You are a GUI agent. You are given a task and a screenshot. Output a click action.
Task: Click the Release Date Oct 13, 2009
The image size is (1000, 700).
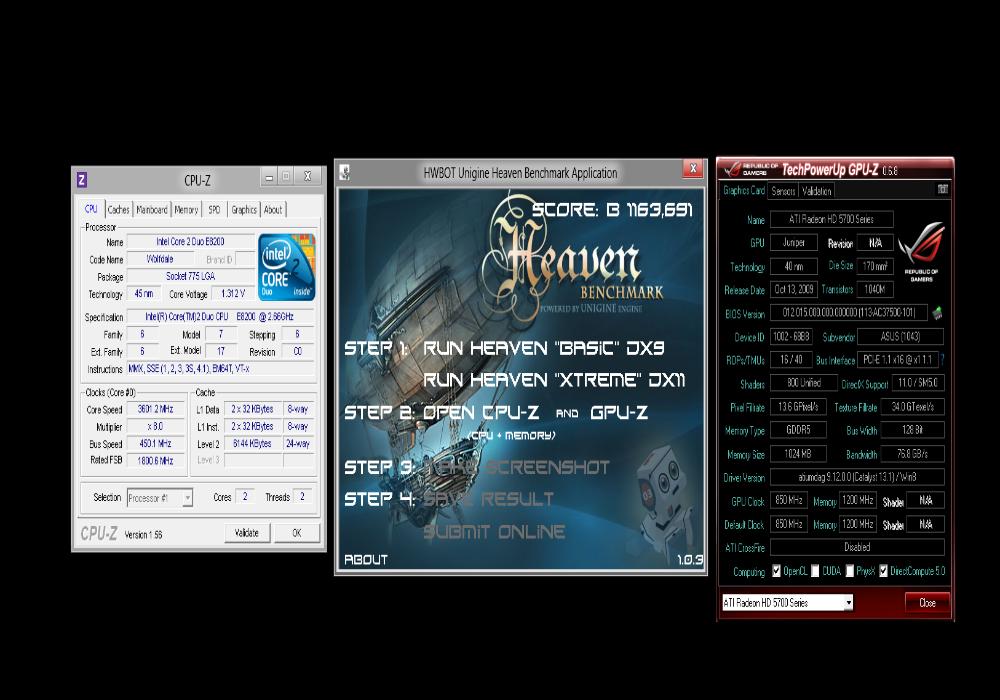point(794,289)
